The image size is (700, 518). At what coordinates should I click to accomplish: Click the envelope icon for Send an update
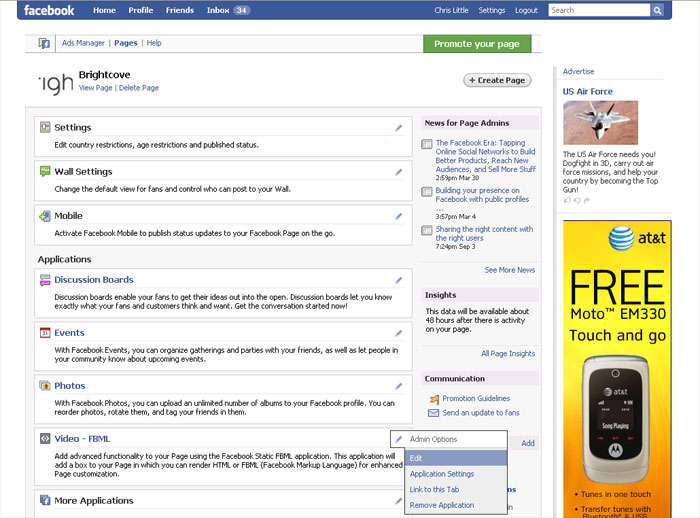[x=433, y=413]
